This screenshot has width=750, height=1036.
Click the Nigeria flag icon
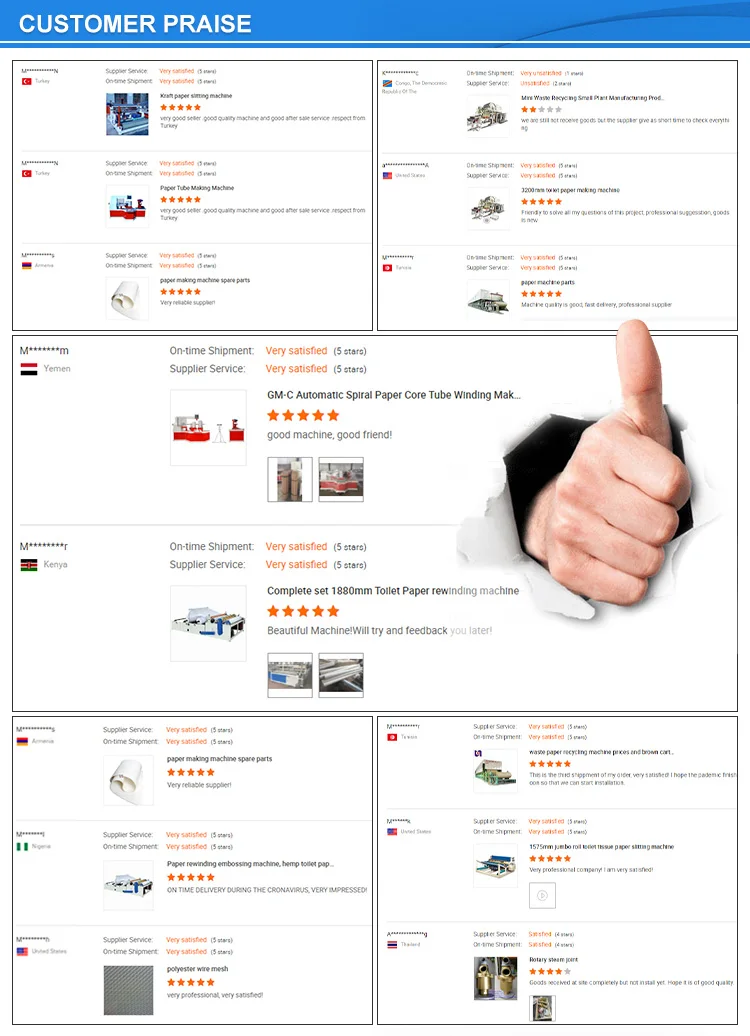pos(22,846)
